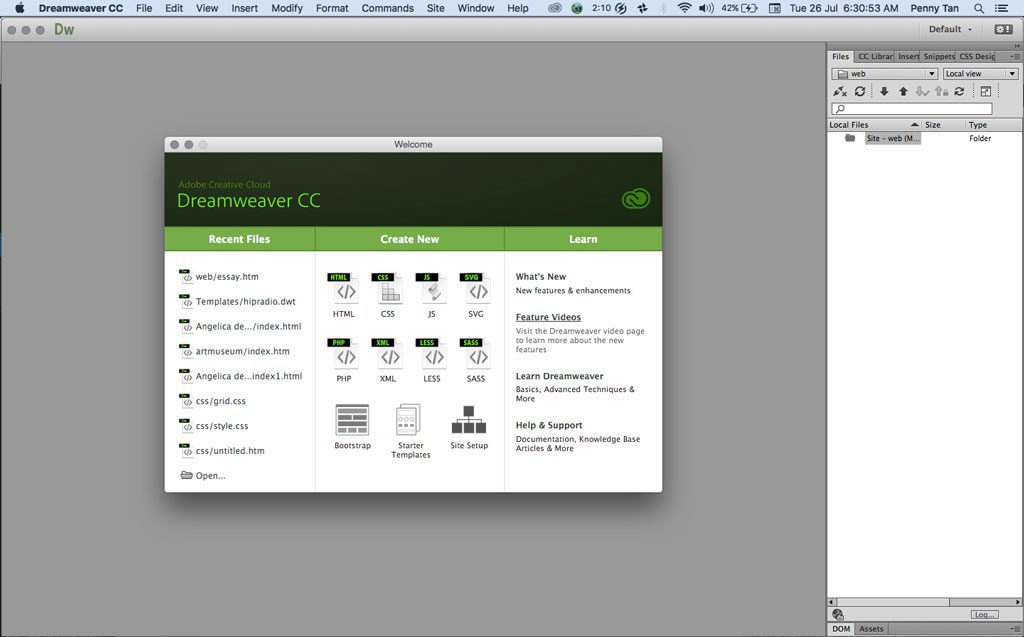Open the Insert menu

pos(244,8)
